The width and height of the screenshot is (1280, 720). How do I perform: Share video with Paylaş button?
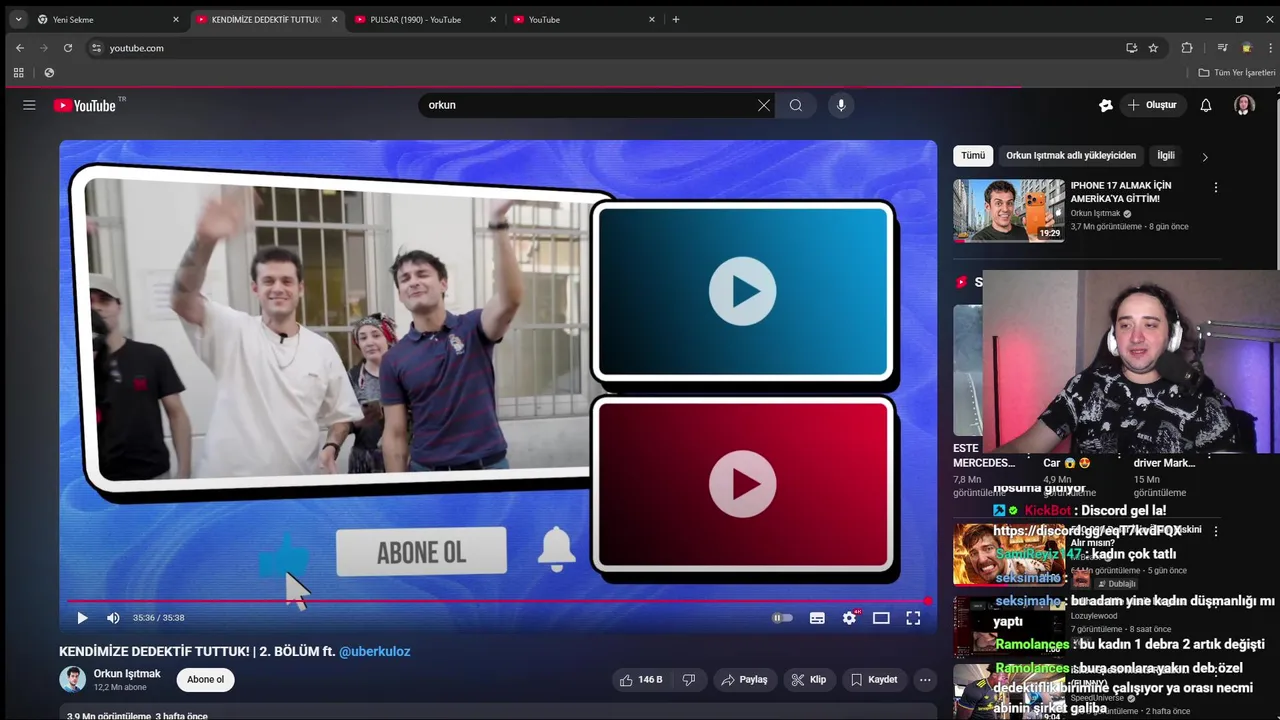click(x=744, y=680)
